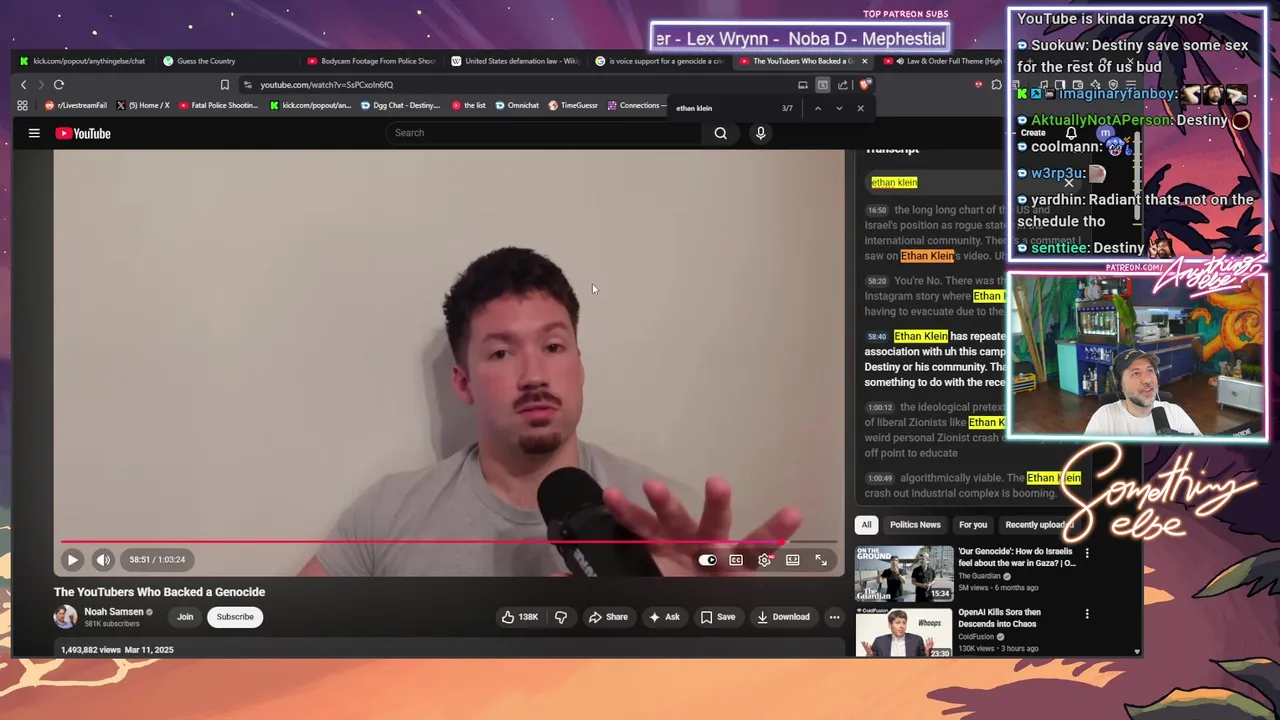Jump to transcript timestamp 1:00:12
The image size is (1280, 720).
(x=879, y=408)
